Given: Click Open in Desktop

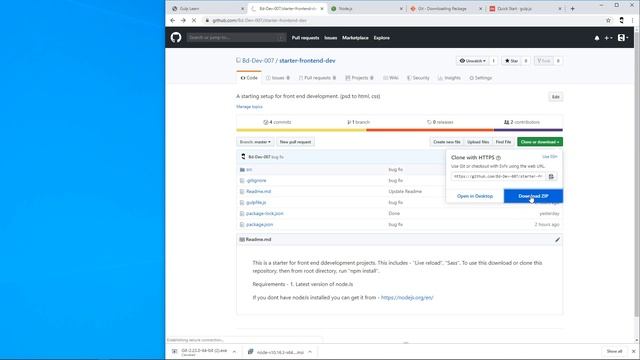Looking at the screenshot, I should [x=475, y=196].
